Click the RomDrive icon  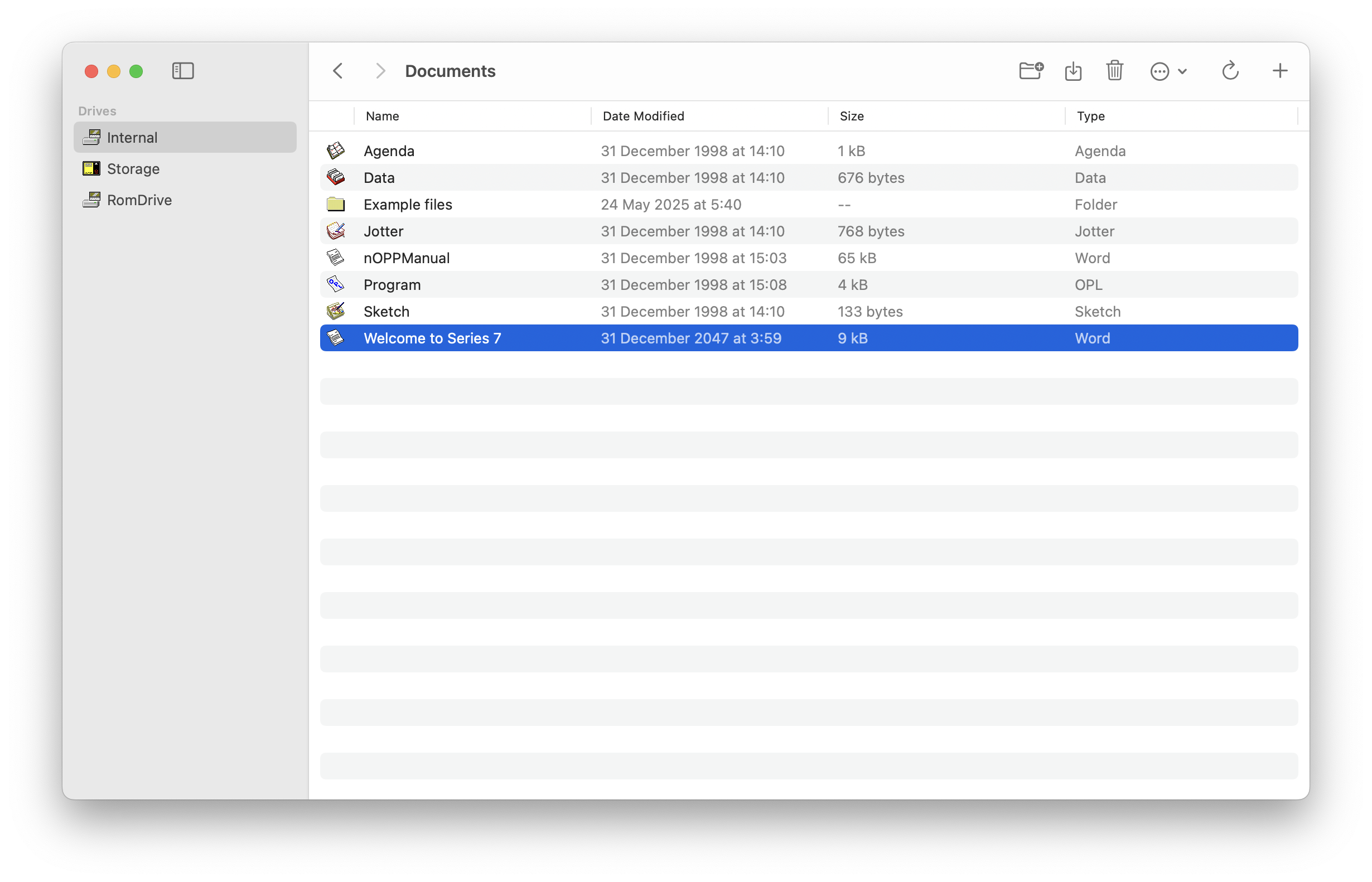point(91,200)
